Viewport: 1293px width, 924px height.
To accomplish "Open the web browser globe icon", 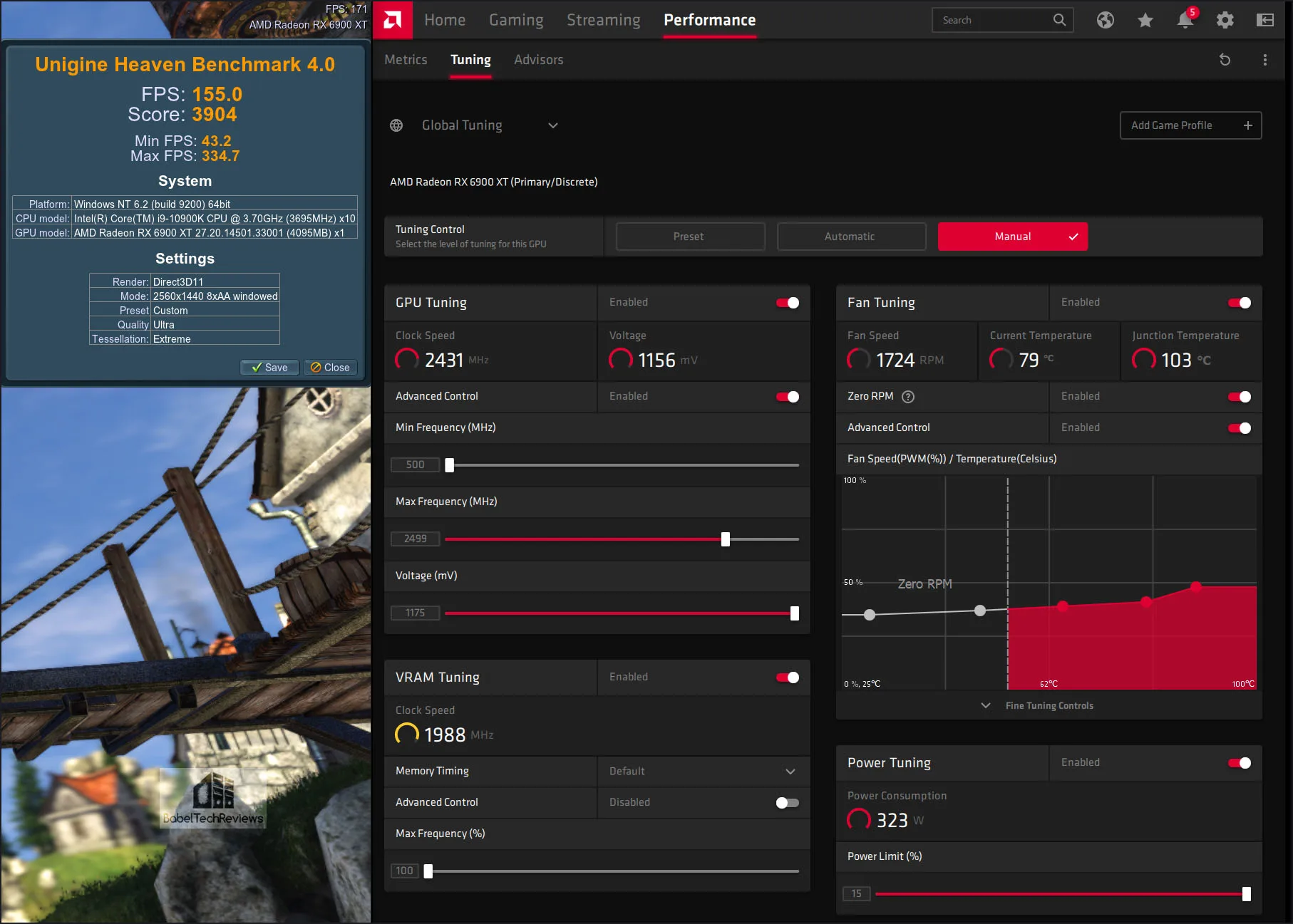I will (x=1105, y=20).
